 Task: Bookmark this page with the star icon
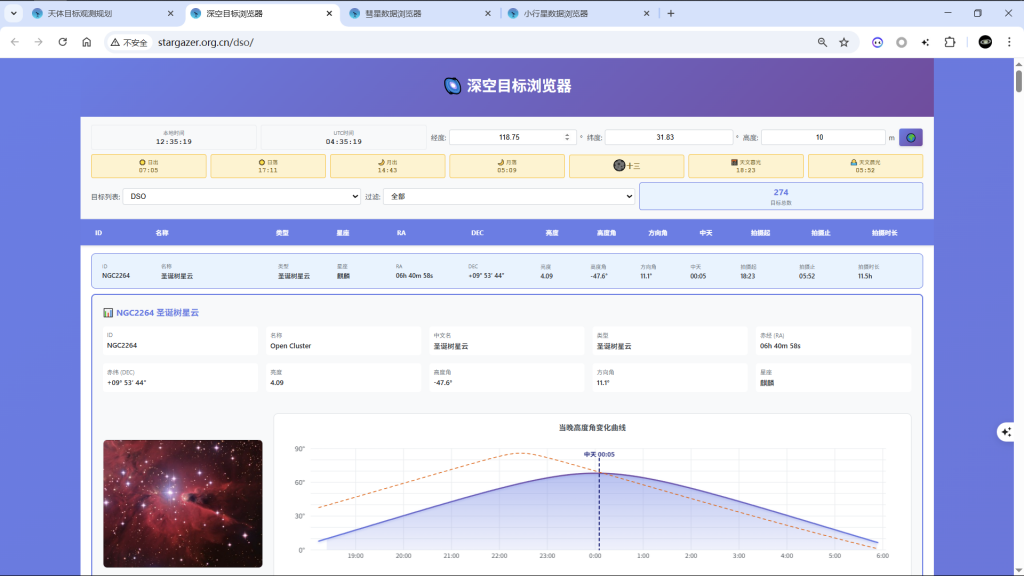pos(844,42)
